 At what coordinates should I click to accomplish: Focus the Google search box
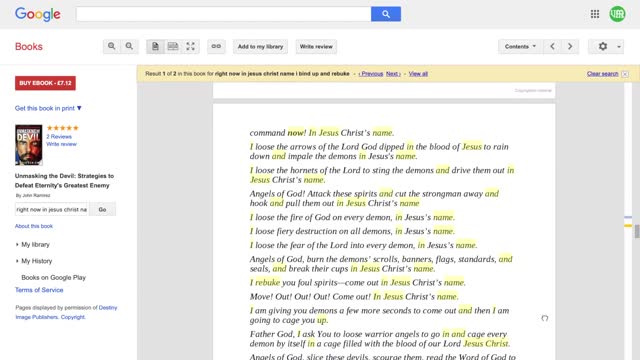pyautogui.click(x=223, y=14)
